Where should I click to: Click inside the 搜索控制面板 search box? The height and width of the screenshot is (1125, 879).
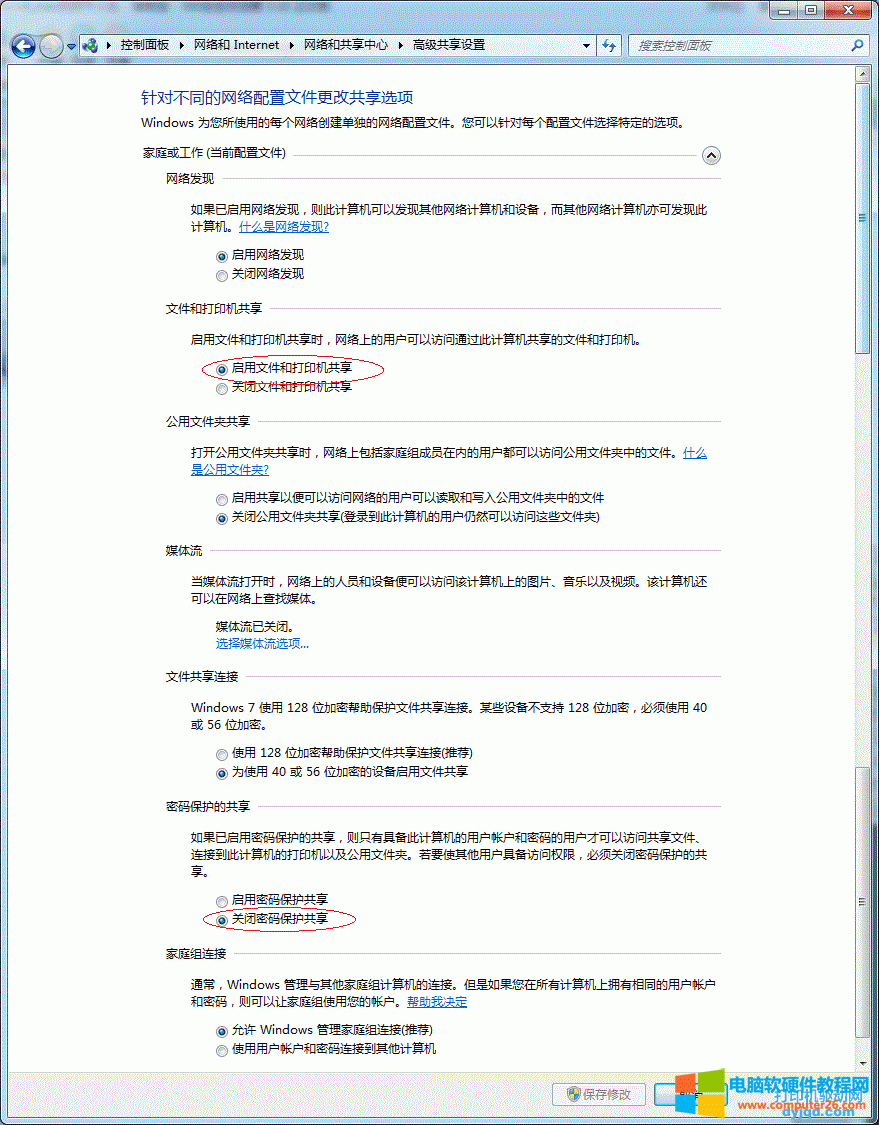point(730,46)
